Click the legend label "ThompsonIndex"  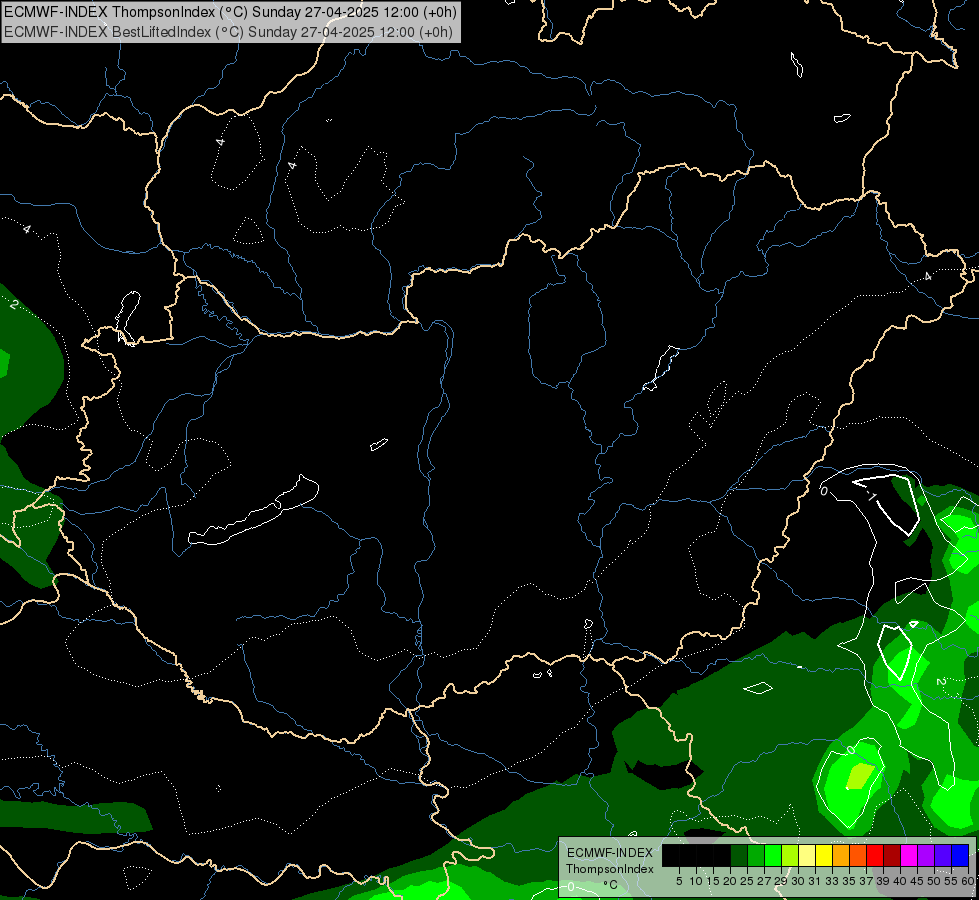coord(610,869)
